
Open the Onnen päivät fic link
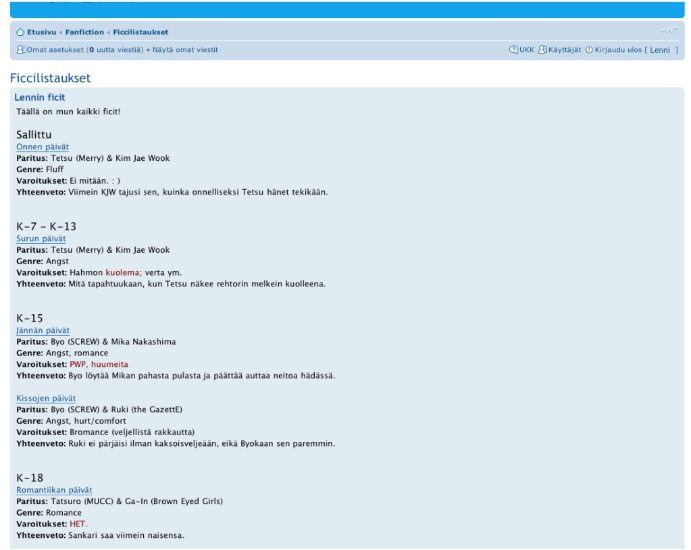click(43, 147)
